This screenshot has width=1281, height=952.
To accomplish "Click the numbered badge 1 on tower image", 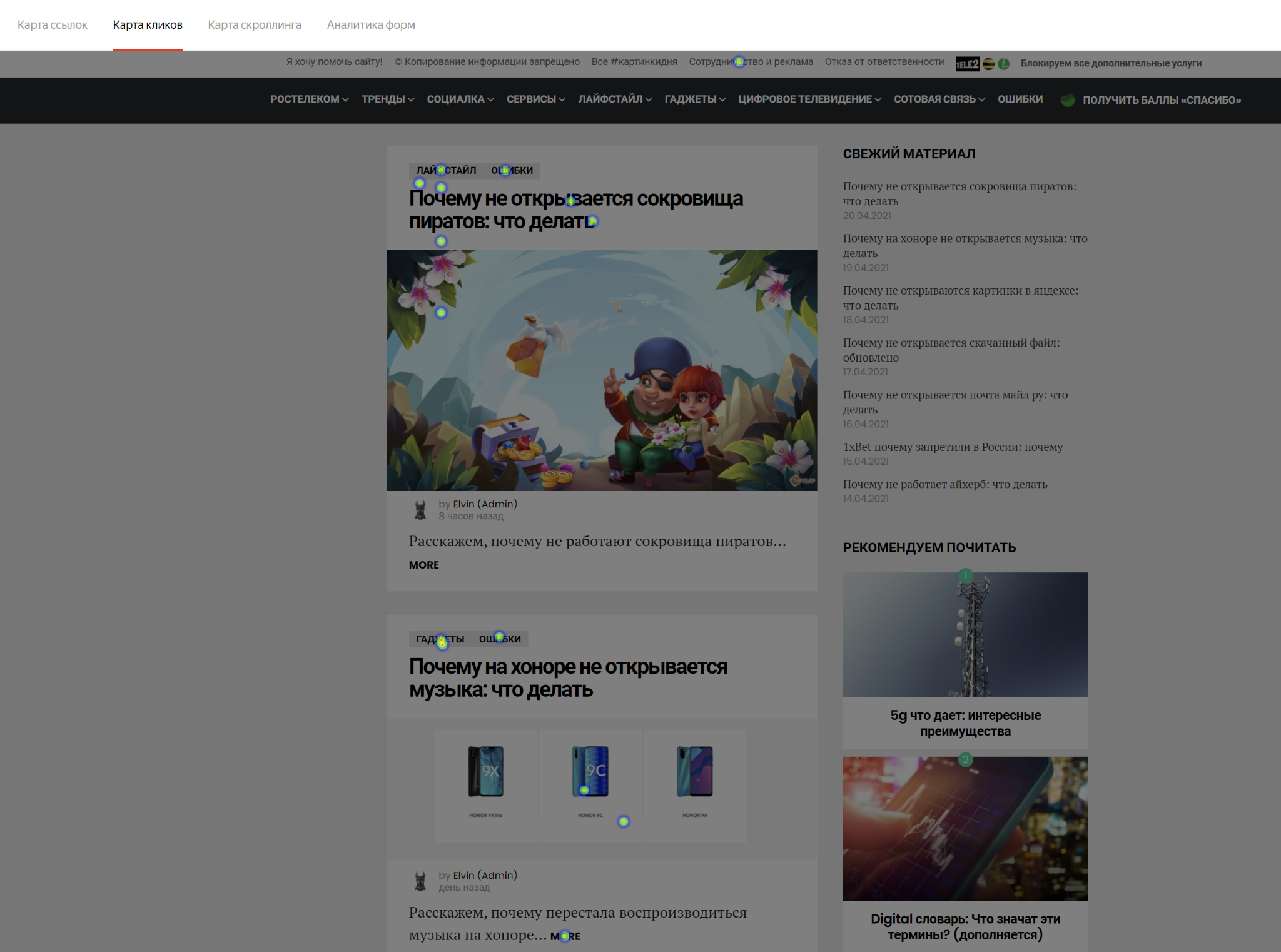I will tap(965, 575).
